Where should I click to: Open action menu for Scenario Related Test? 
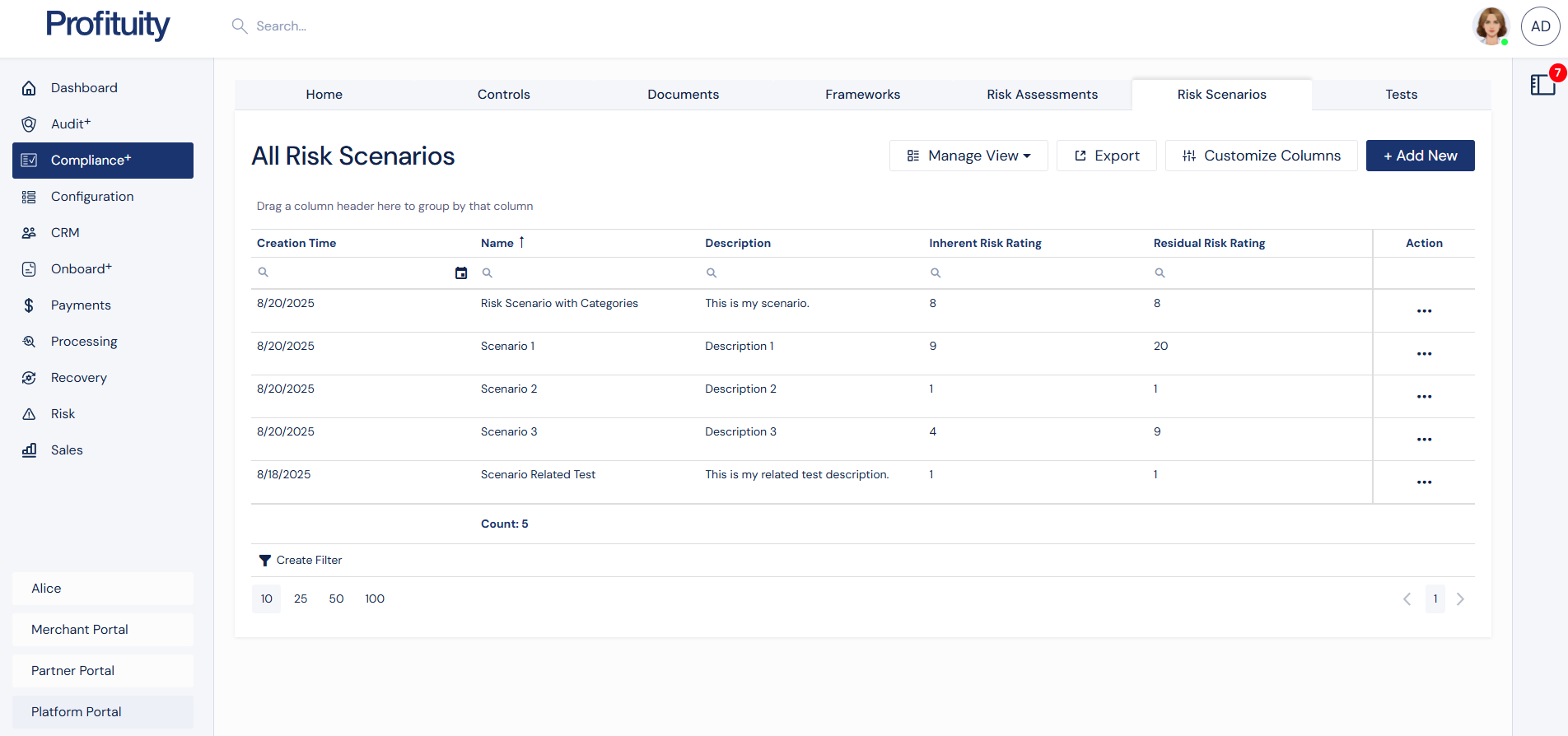coord(1424,482)
